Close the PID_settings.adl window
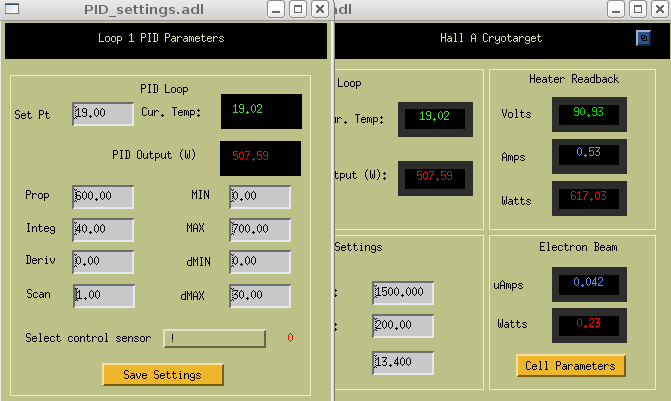This screenshot has width=671, height=401. tap(320, 9)
